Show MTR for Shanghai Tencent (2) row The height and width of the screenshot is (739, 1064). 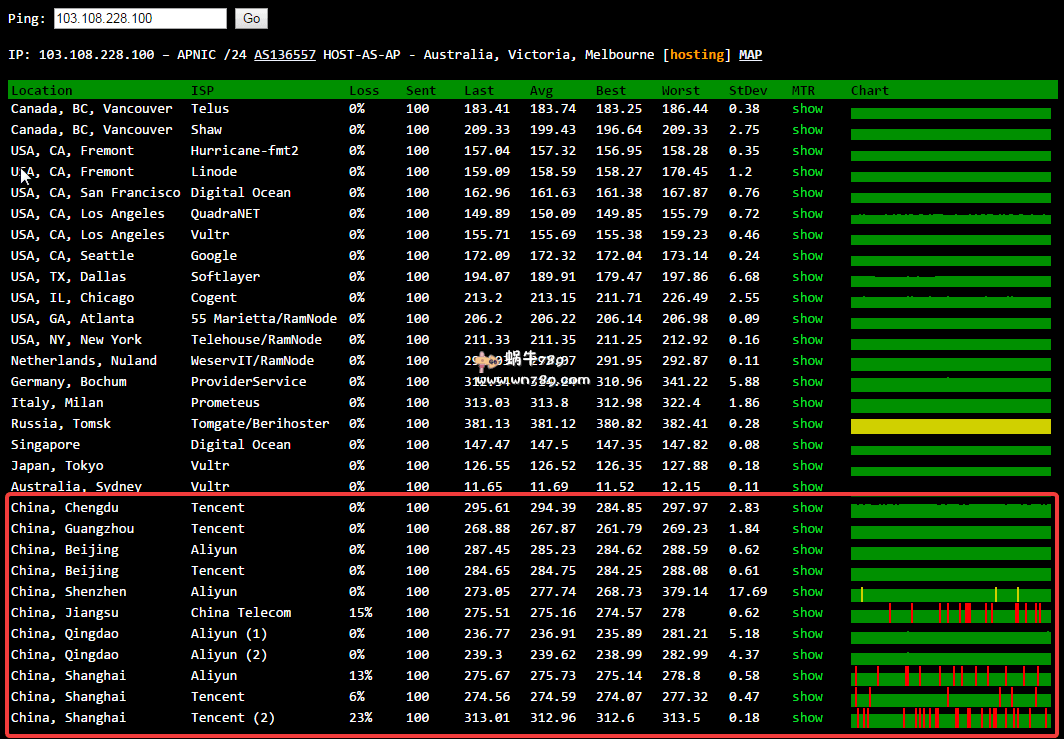tap(807, 717)
